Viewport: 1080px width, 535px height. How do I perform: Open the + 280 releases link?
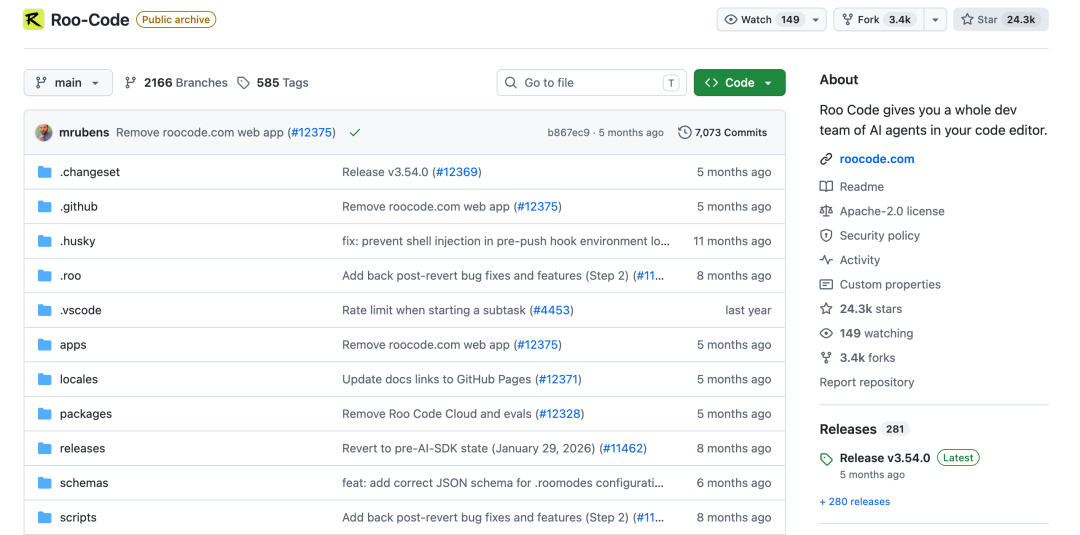click(855, 502)
